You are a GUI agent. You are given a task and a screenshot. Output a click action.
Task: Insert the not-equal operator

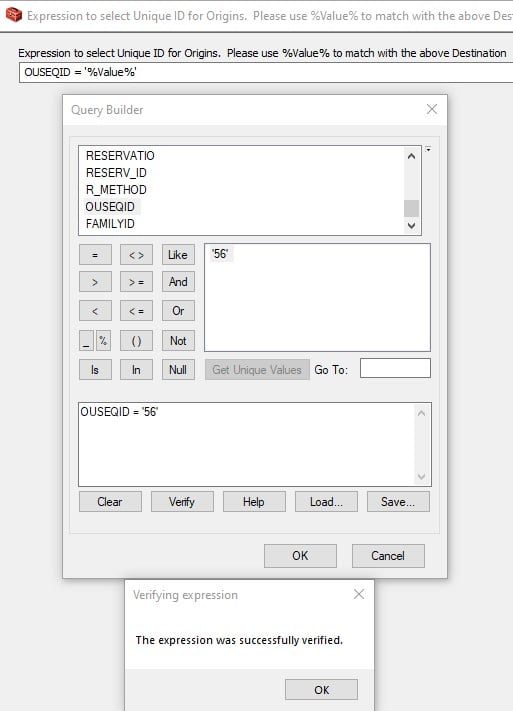point(136,255)
